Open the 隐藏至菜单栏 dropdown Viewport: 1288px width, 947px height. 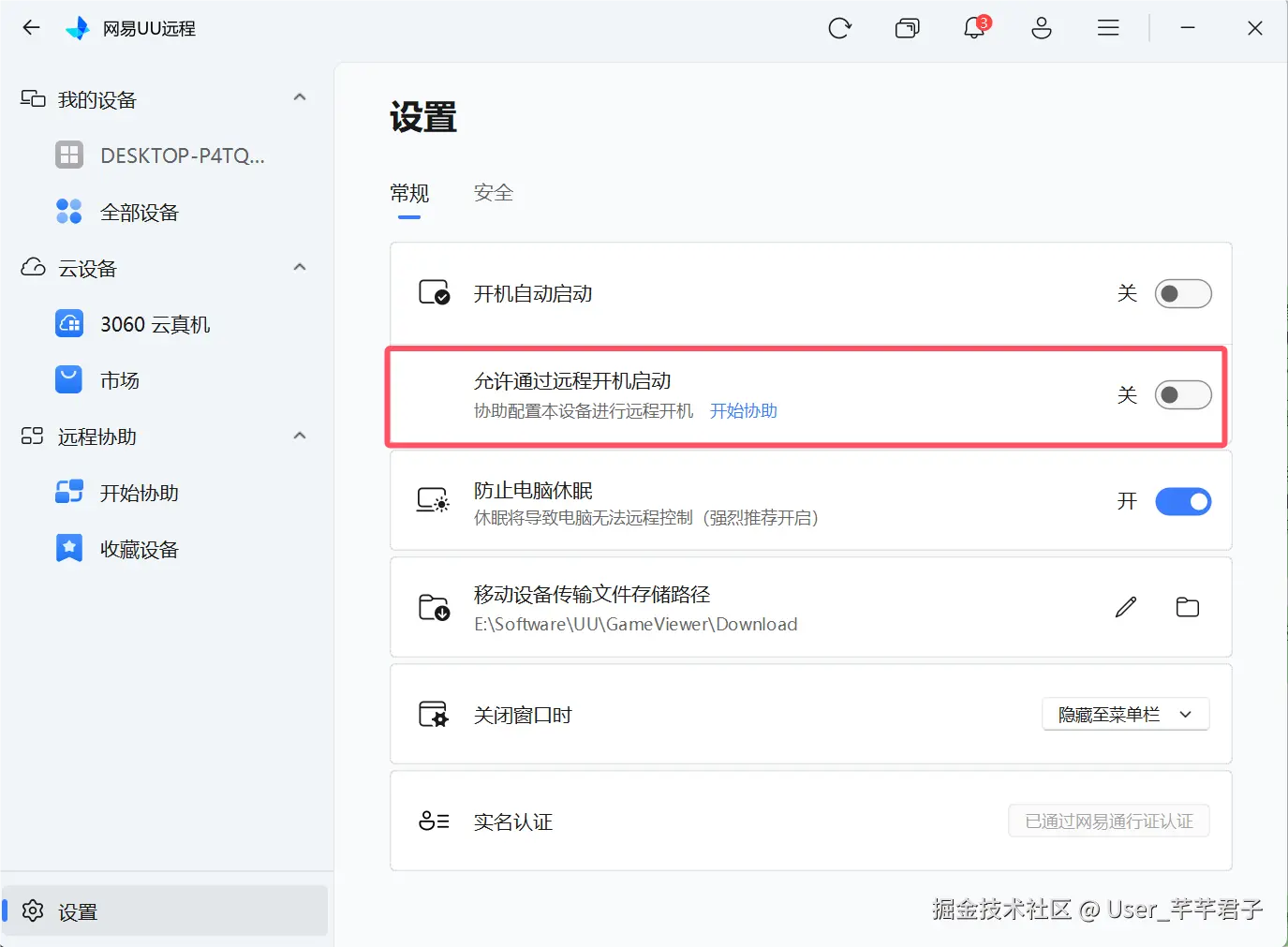[1126, 715]
